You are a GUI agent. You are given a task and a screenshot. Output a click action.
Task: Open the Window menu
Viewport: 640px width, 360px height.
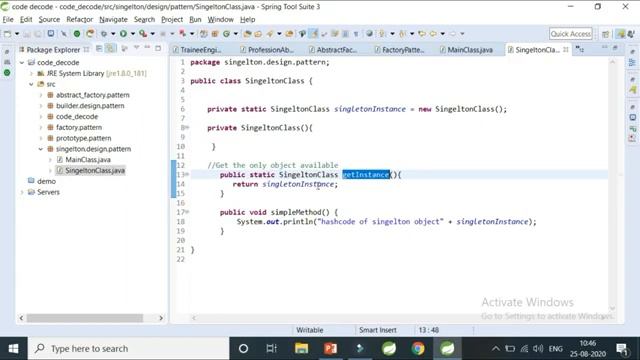click(220, 19)
